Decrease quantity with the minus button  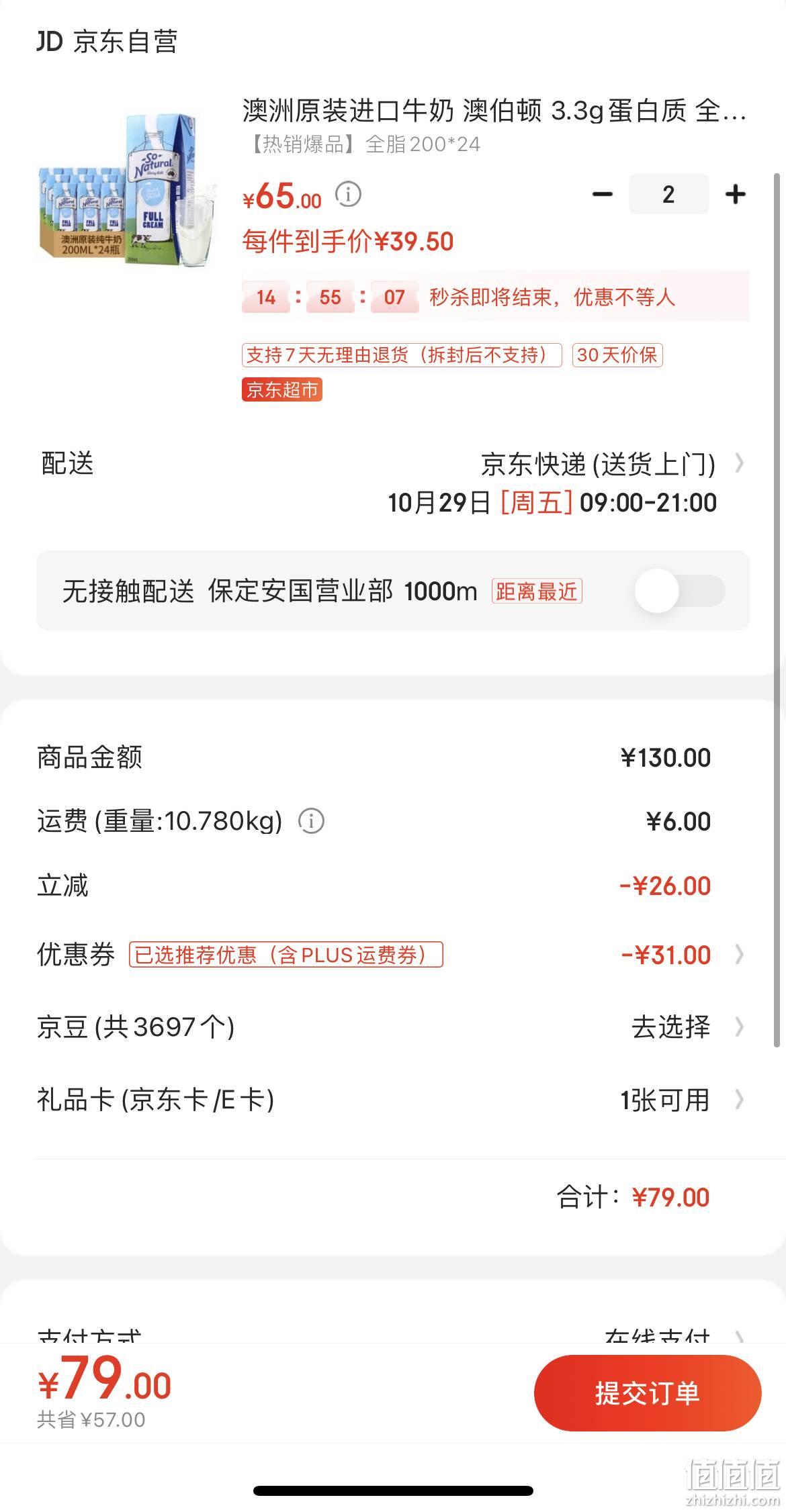603,195
